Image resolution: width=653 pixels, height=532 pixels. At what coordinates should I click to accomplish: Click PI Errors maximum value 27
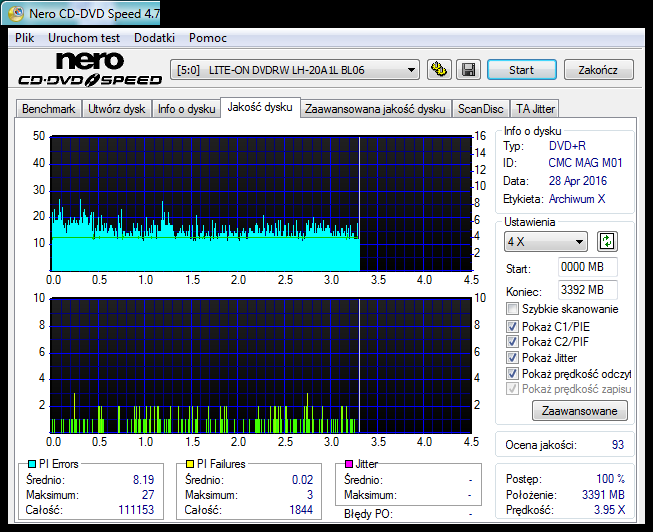(148, 495)
